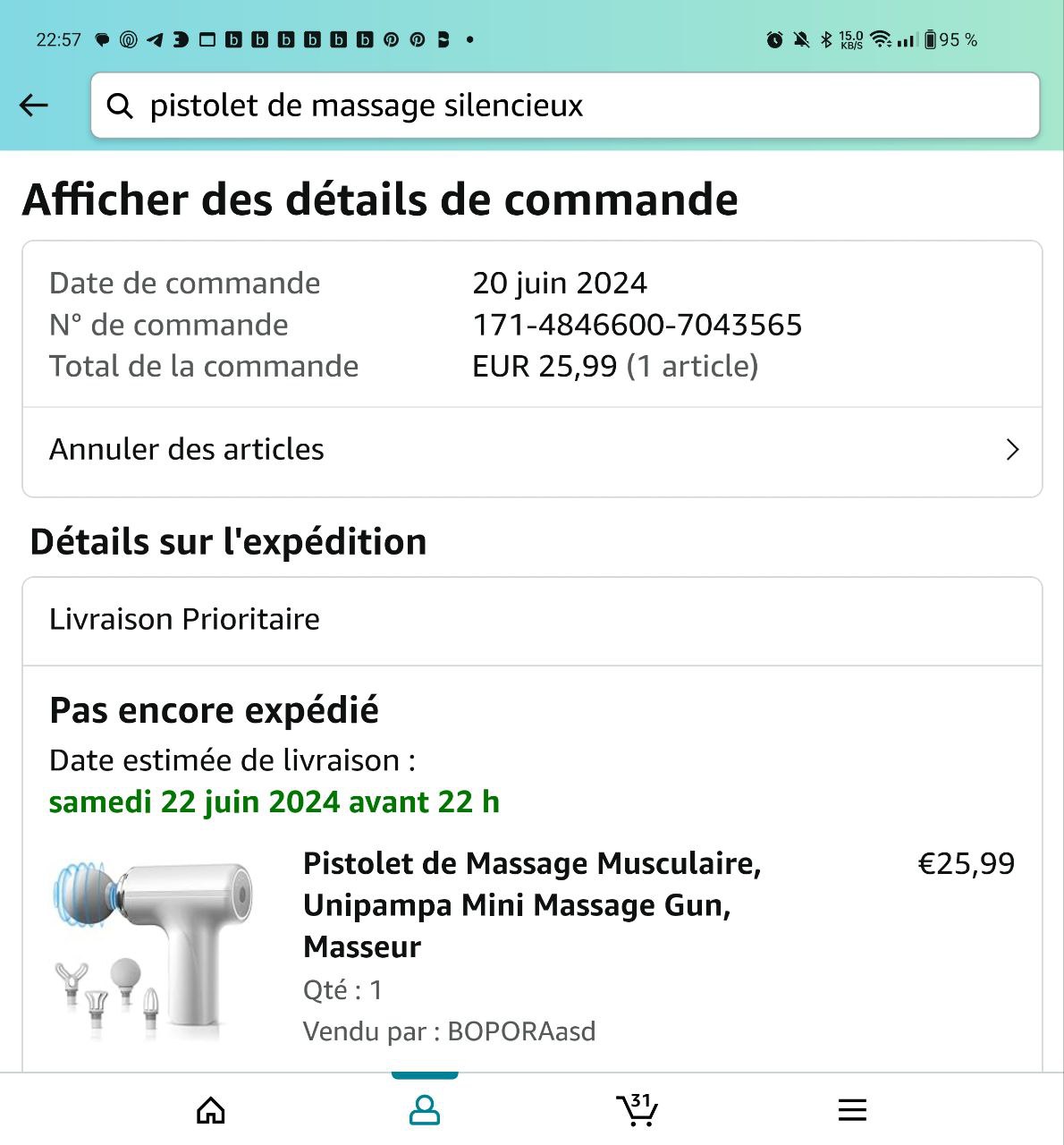Go to Amazon home tab
Screen dimensions: 1064x1145
[211, 1110]
